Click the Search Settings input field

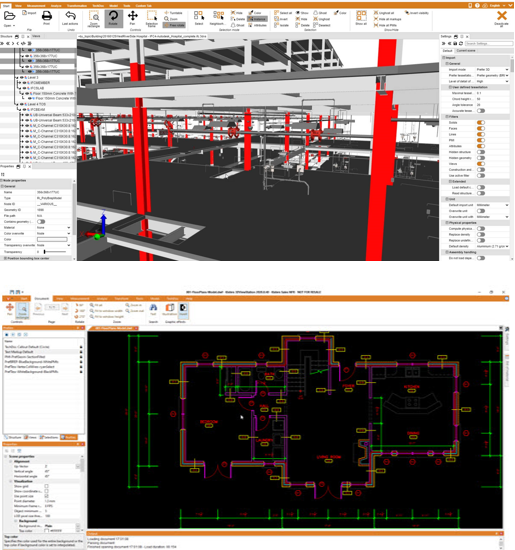coord(489,43)
